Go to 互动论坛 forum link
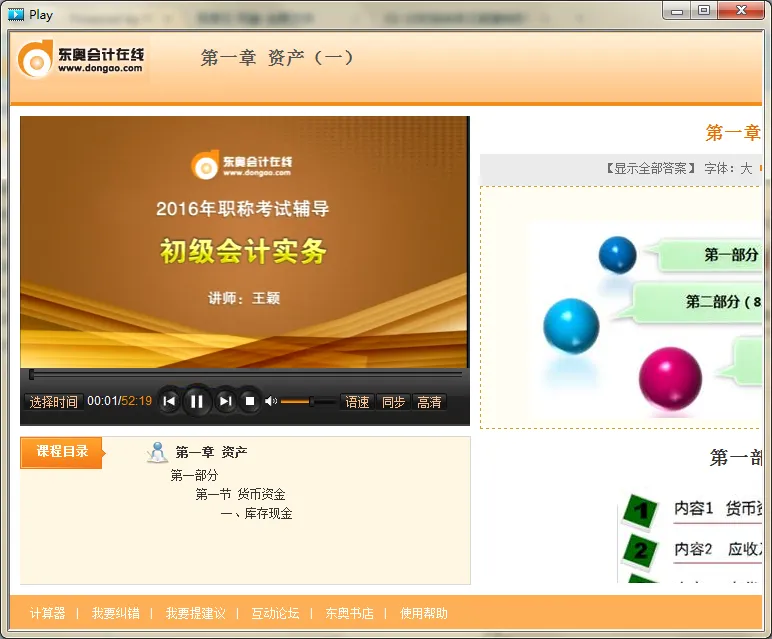The height and width of the screenshot is (639, 772). point(275,613)
